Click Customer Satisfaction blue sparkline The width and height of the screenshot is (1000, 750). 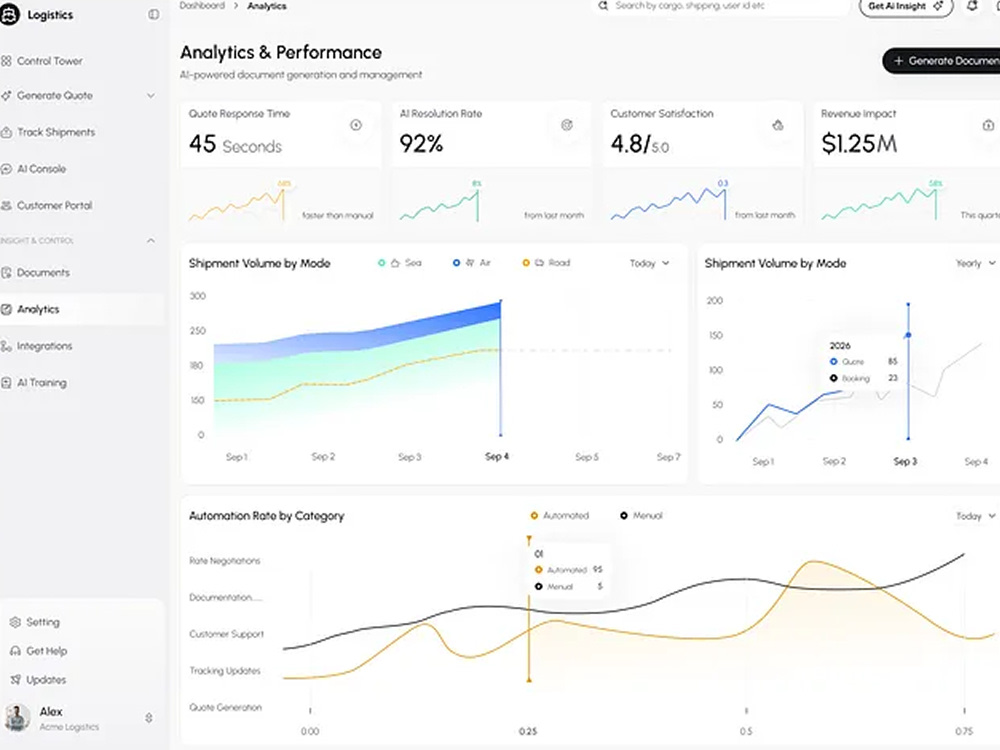(668, 203)
